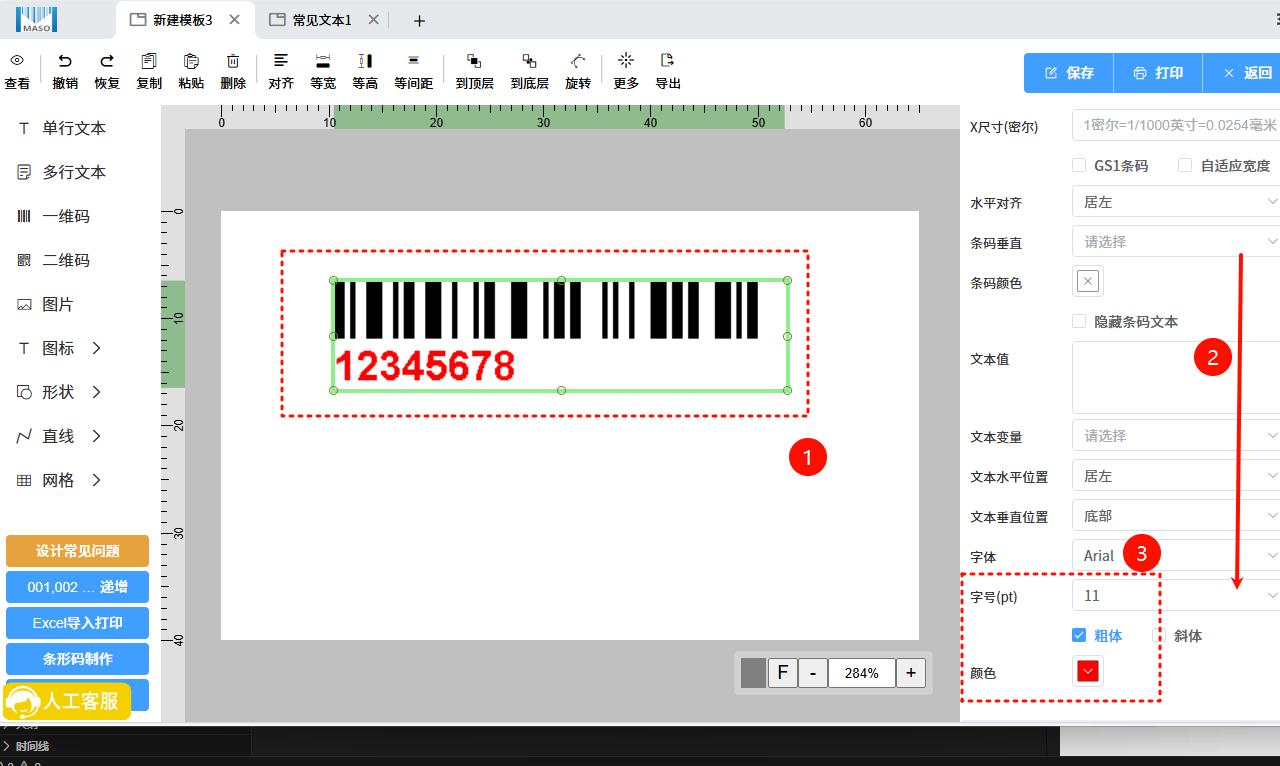Click the Save (保存) button
Screen dimensions: 1280x766
coord(1069,73)
